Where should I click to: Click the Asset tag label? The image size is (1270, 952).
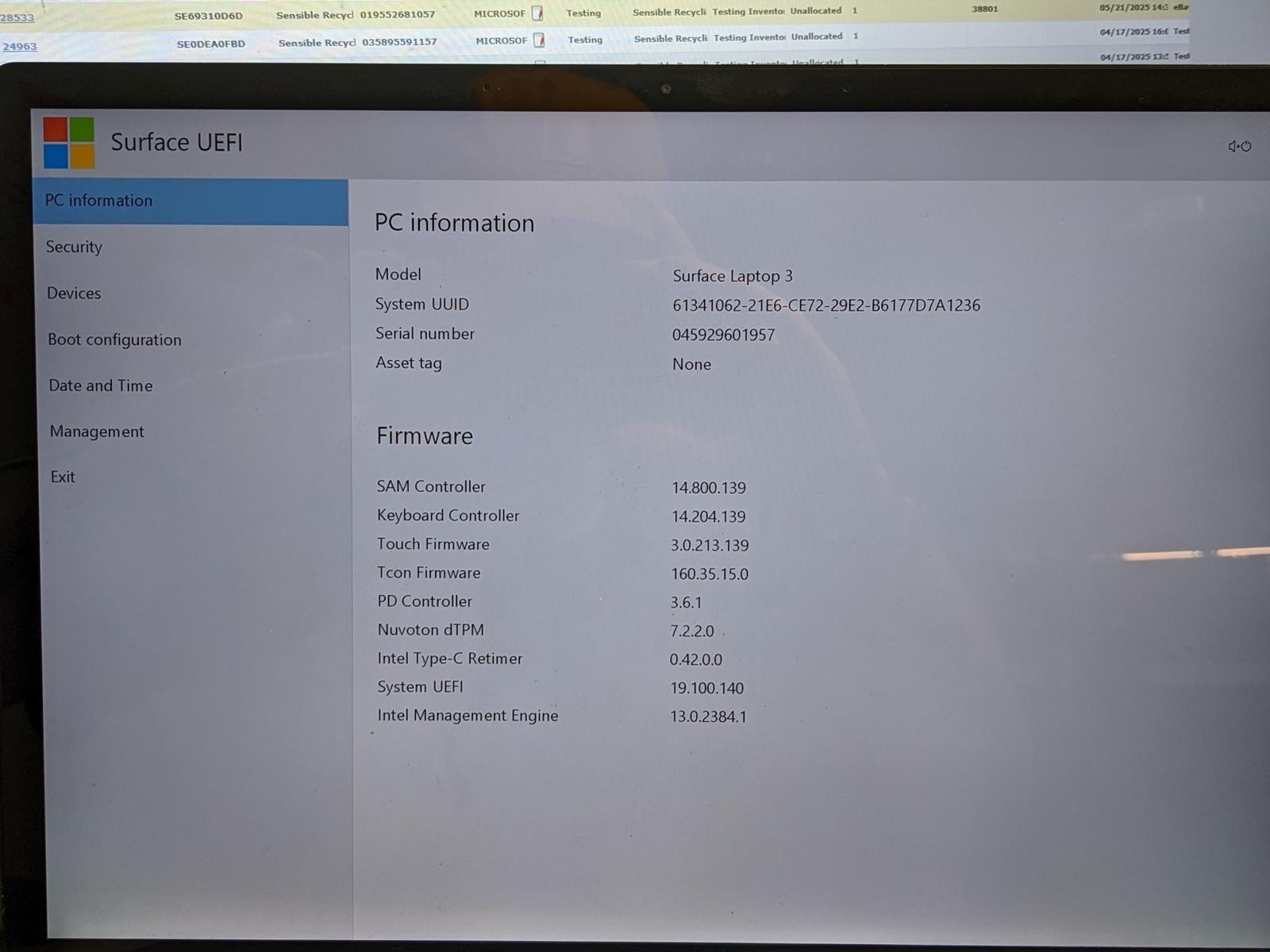pyautogui.click(x=408, y=363)
